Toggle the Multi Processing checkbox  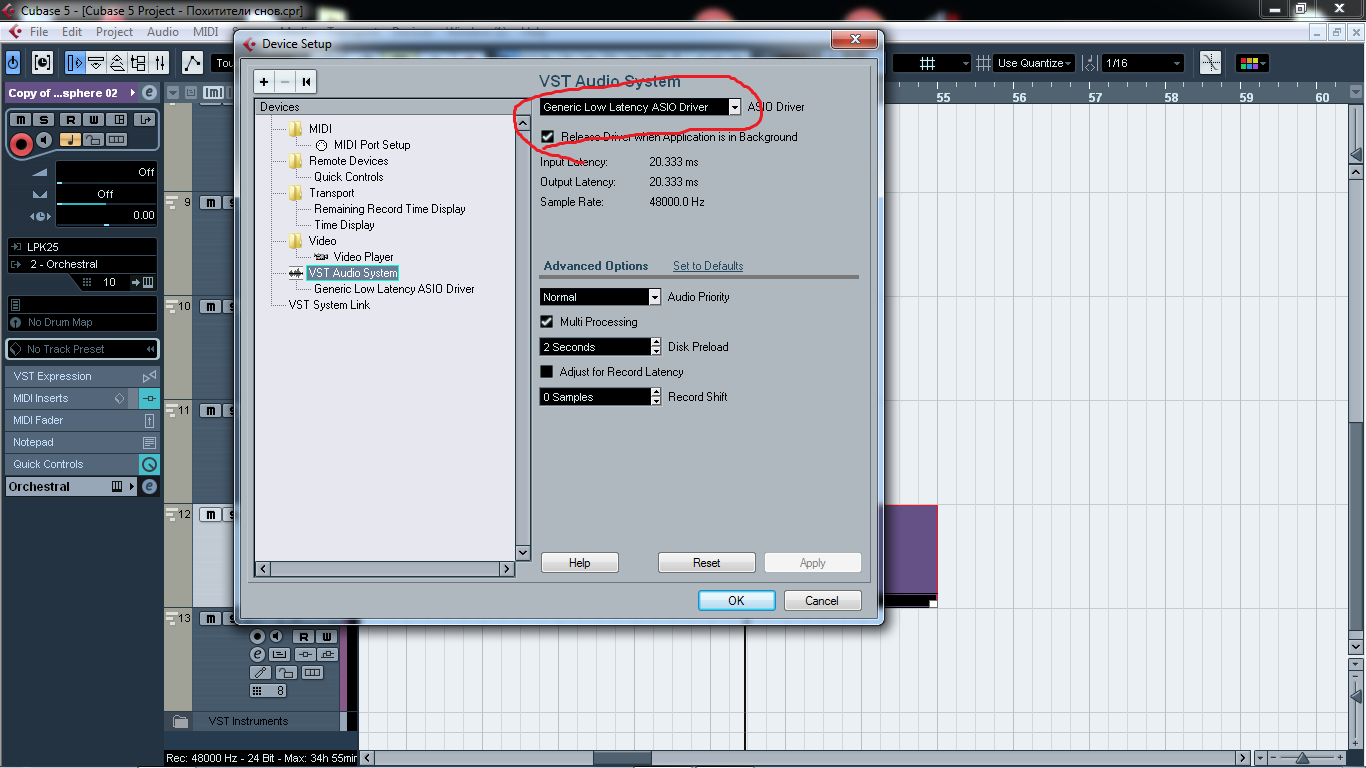click(547, 322)
